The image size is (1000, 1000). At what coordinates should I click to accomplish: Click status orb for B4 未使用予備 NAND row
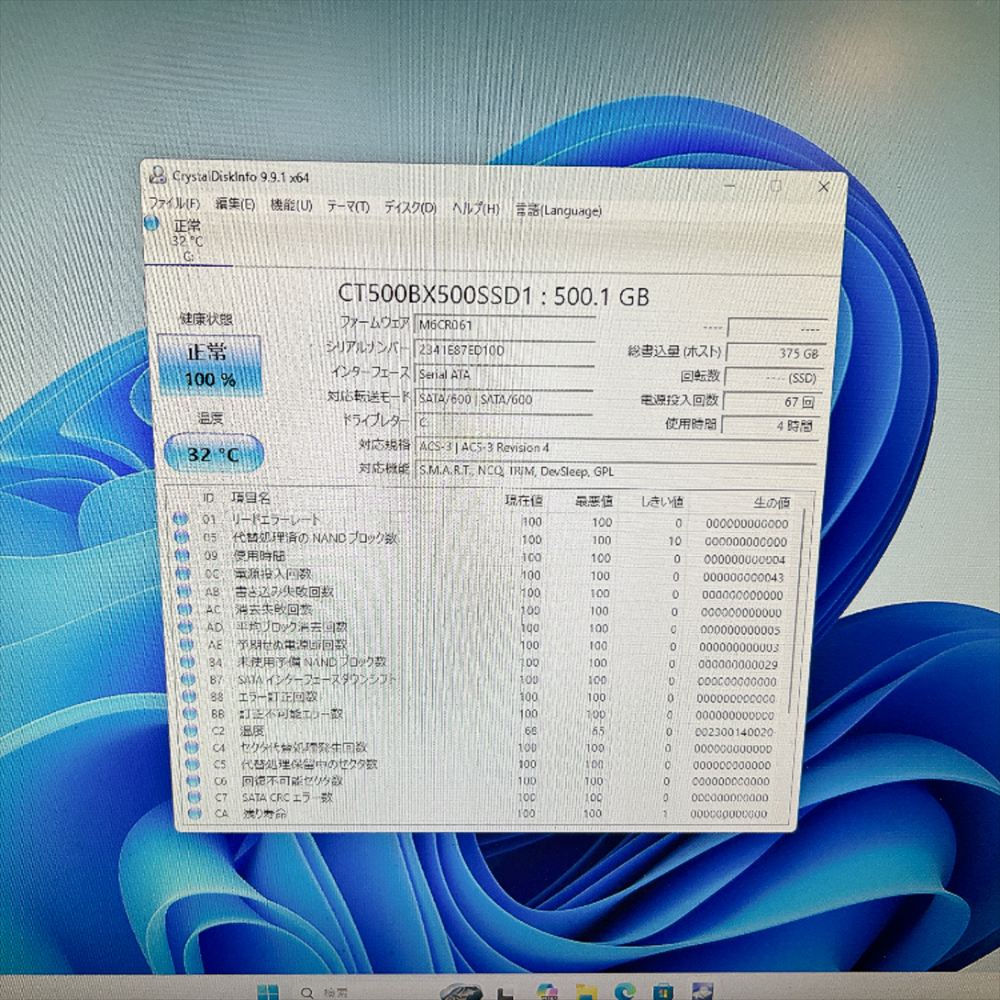tap(188, 662)
